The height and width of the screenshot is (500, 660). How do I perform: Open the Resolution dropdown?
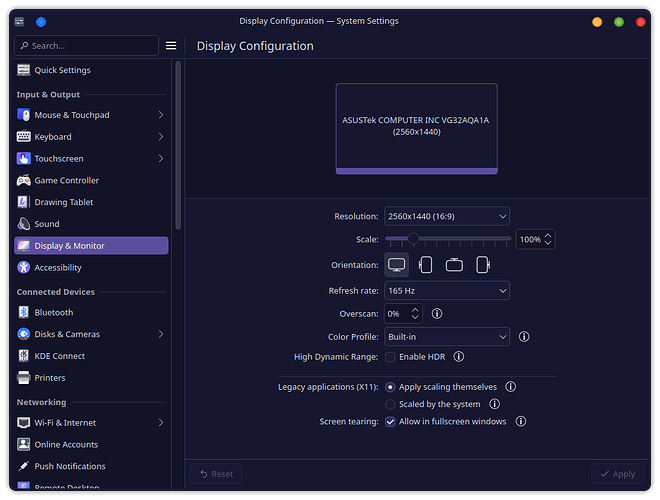point(447,216)
